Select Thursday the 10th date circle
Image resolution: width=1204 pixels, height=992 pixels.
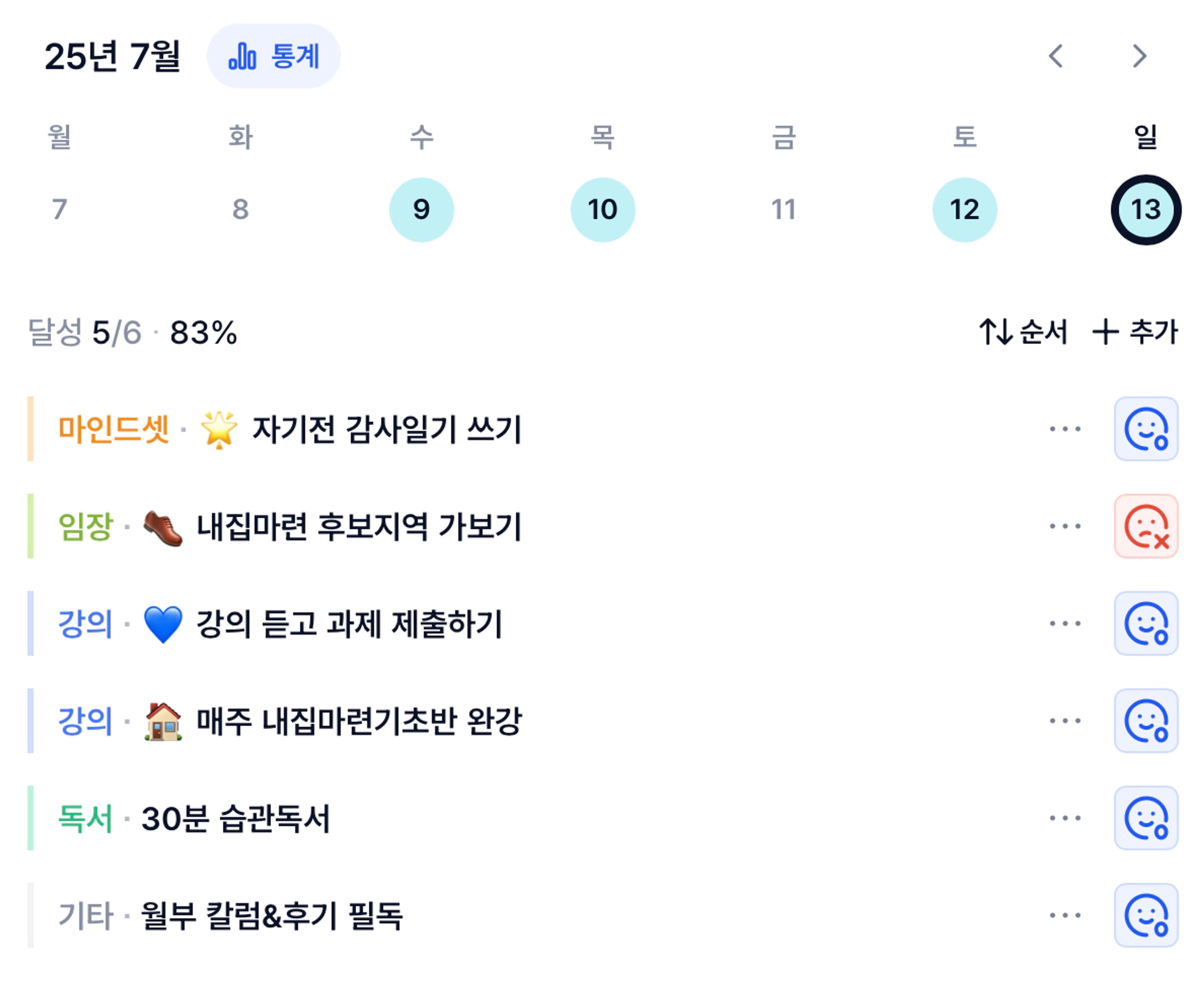coord(602,210)
